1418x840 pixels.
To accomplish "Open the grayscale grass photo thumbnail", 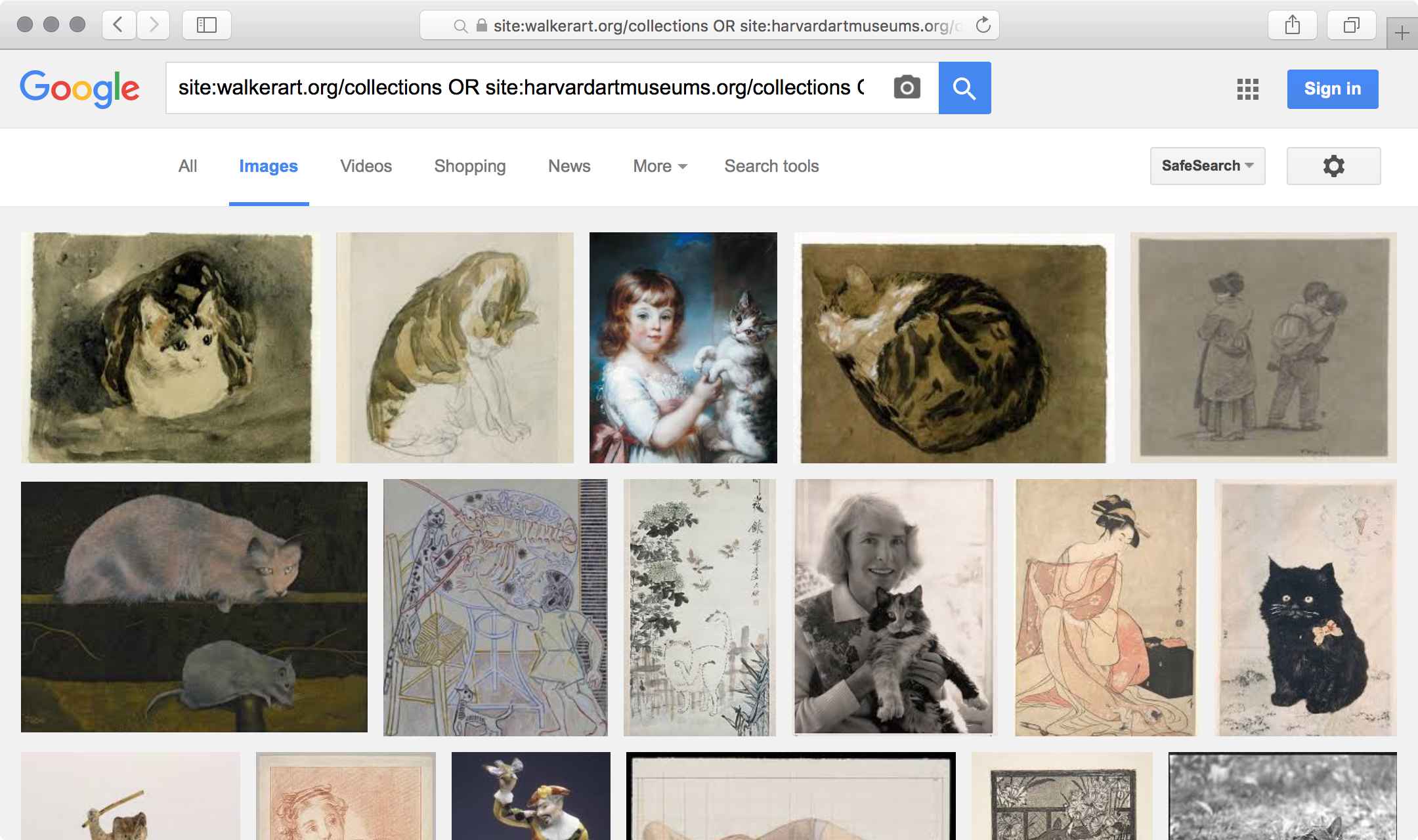I will [1283, 796].
